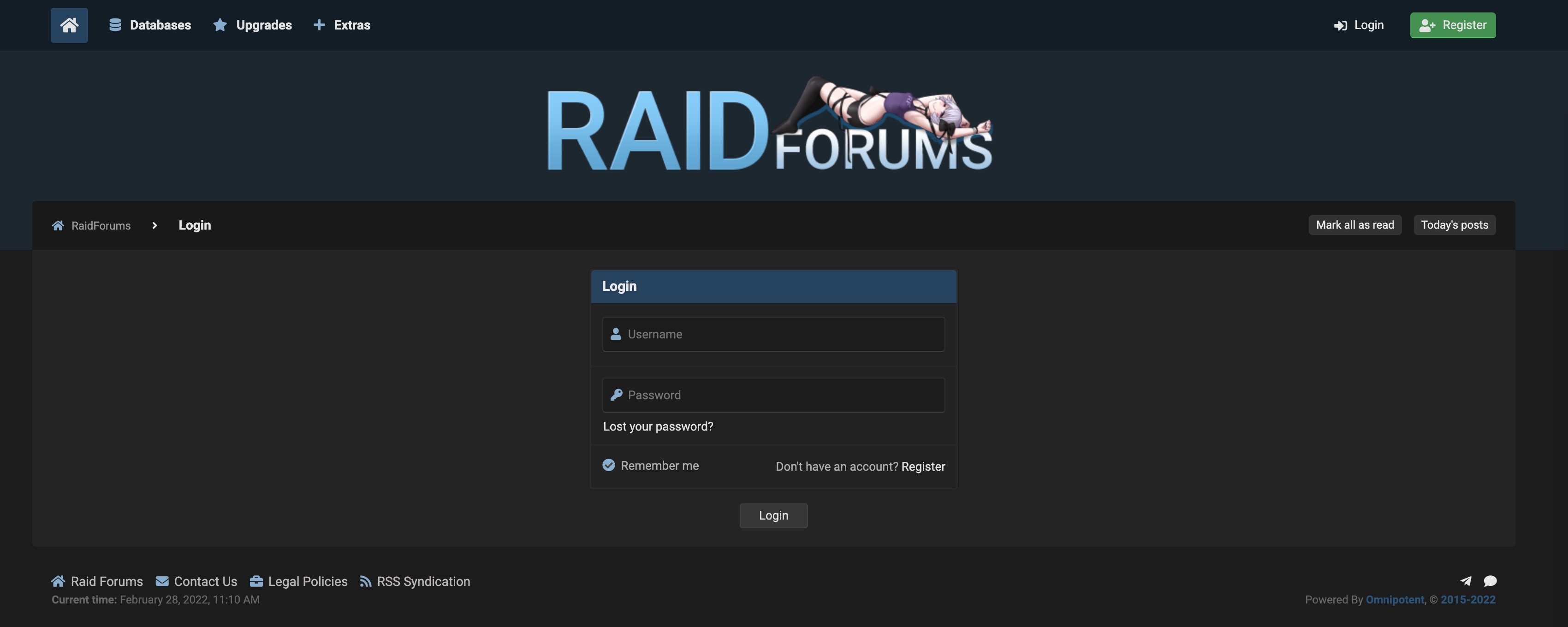Click the add-user icon on the Register button
1568x627 pixels.
coord(1427,25)
